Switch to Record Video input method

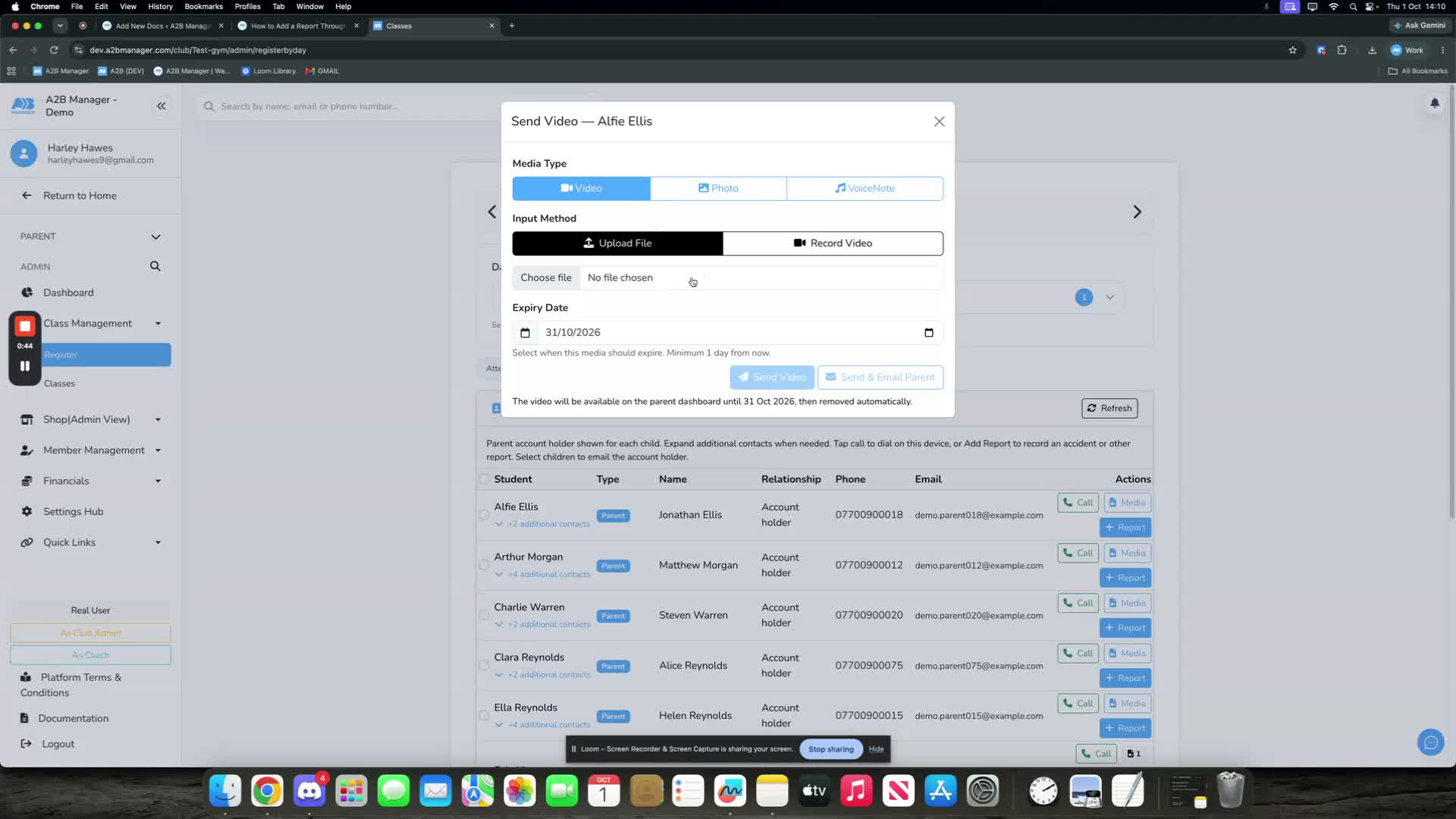pyautogui.click(x=833, y=243)
